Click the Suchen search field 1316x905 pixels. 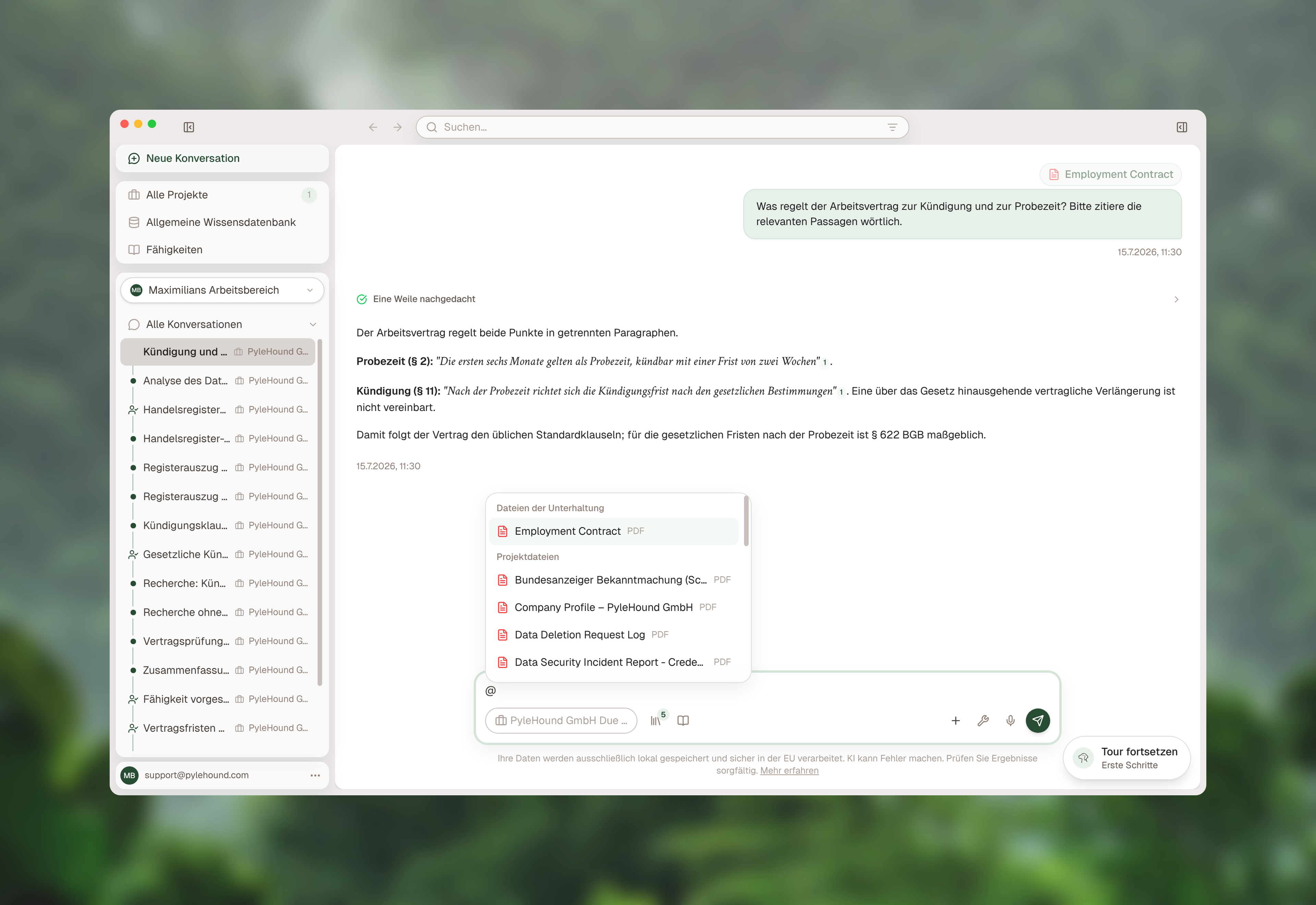coord(662,127)
